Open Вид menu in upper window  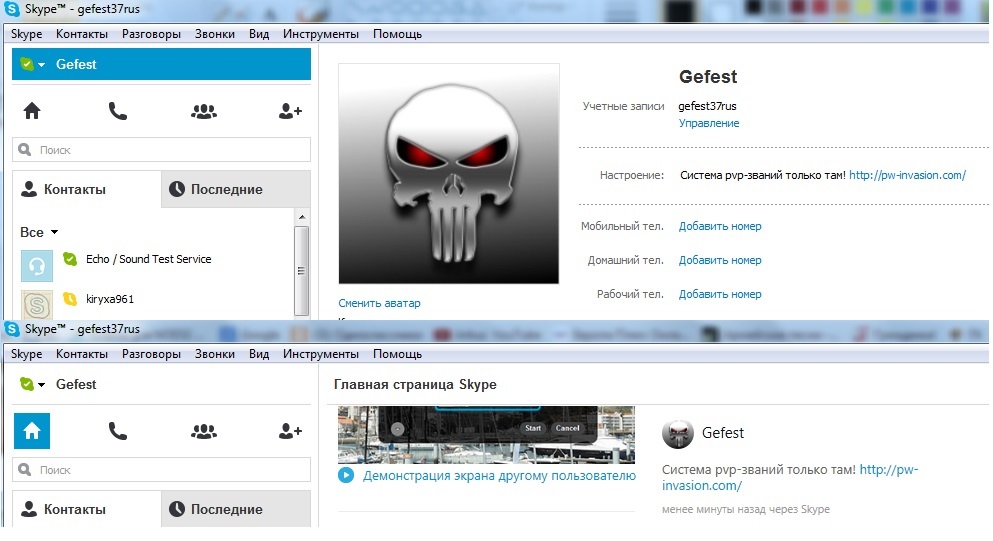259,34
